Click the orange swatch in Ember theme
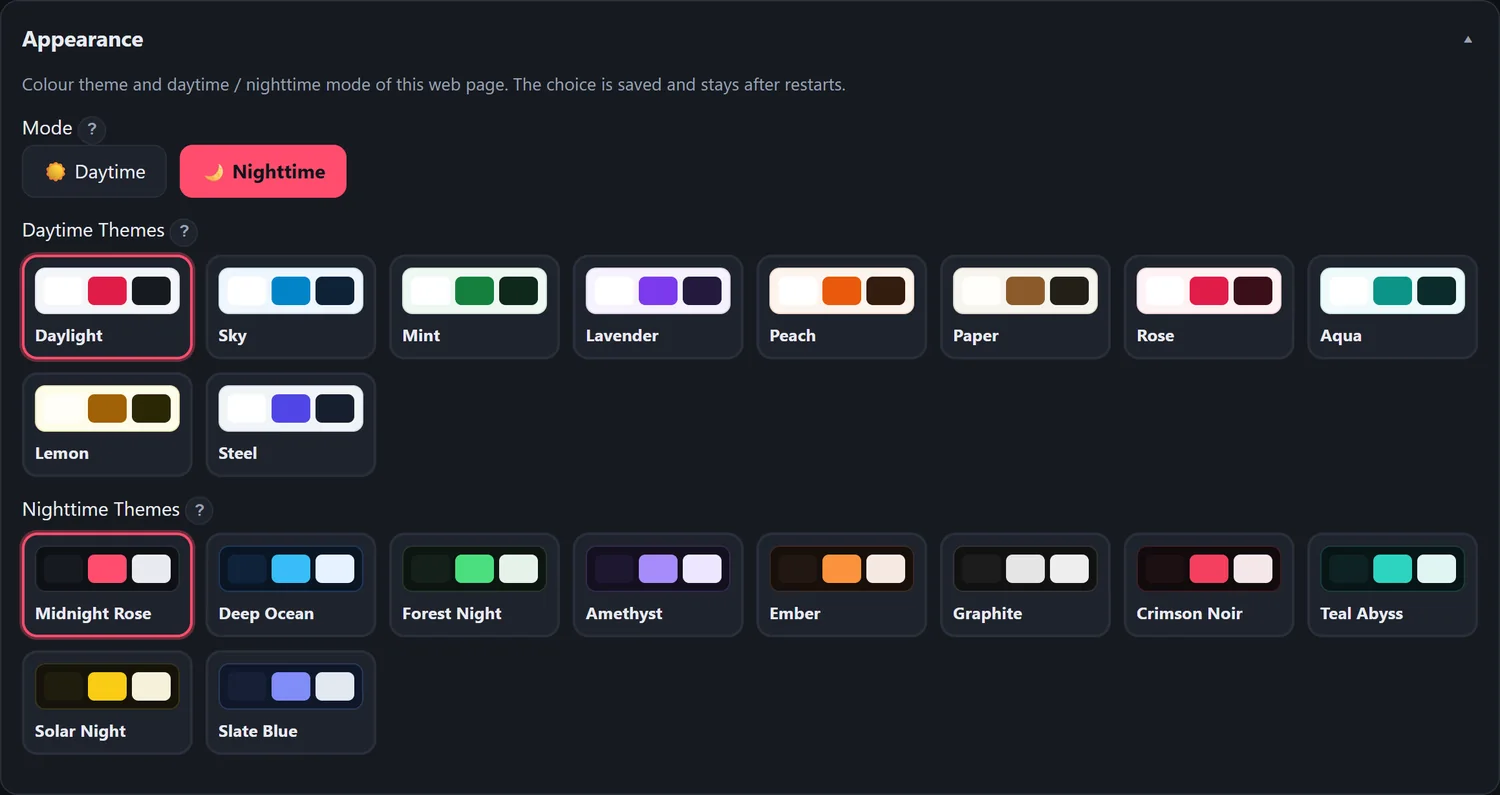1500x795 pixels. coord(842,569)
